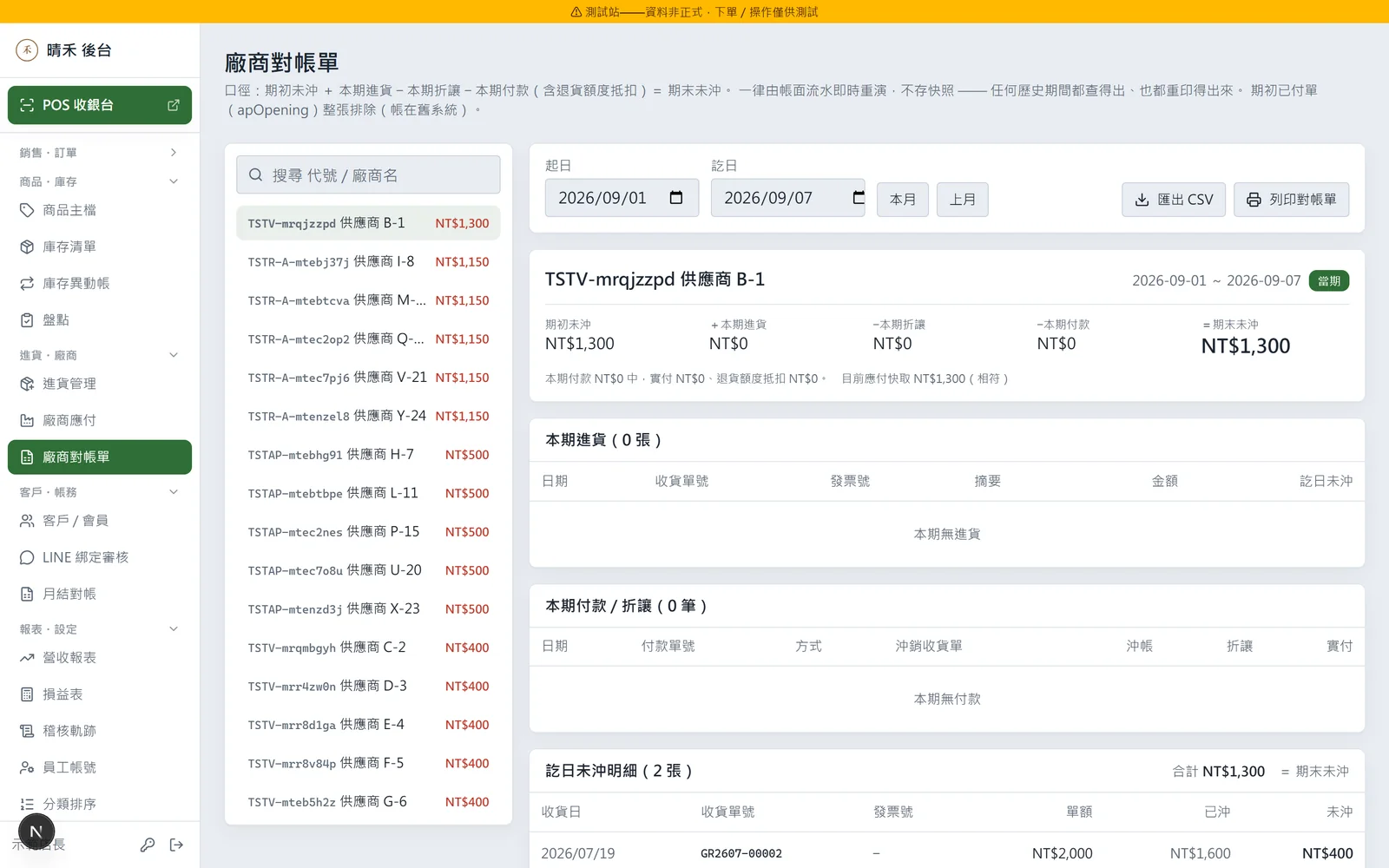Viewport: 1389px width, 868px height.
Task: Click receipt number GR2607-00002
Action: pos(741,854)
